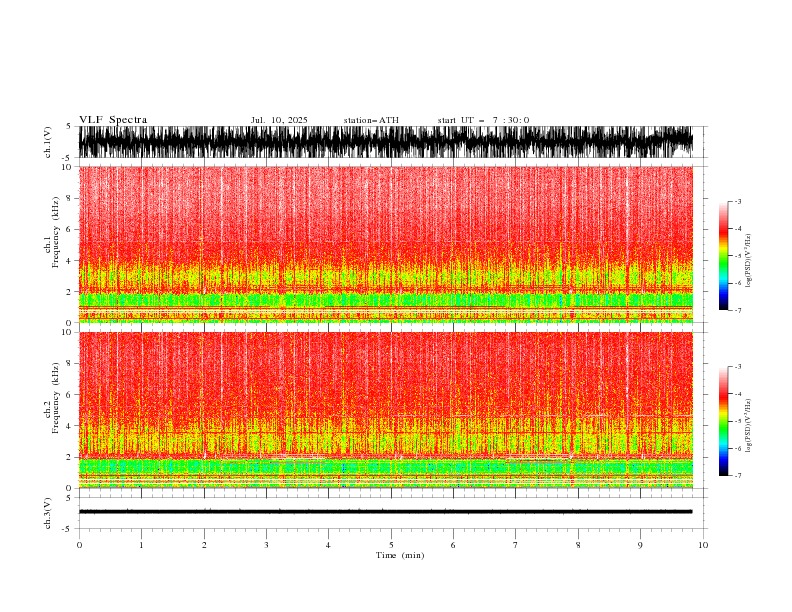
Task: Click time axis tick label '3'
Action: 266,545
